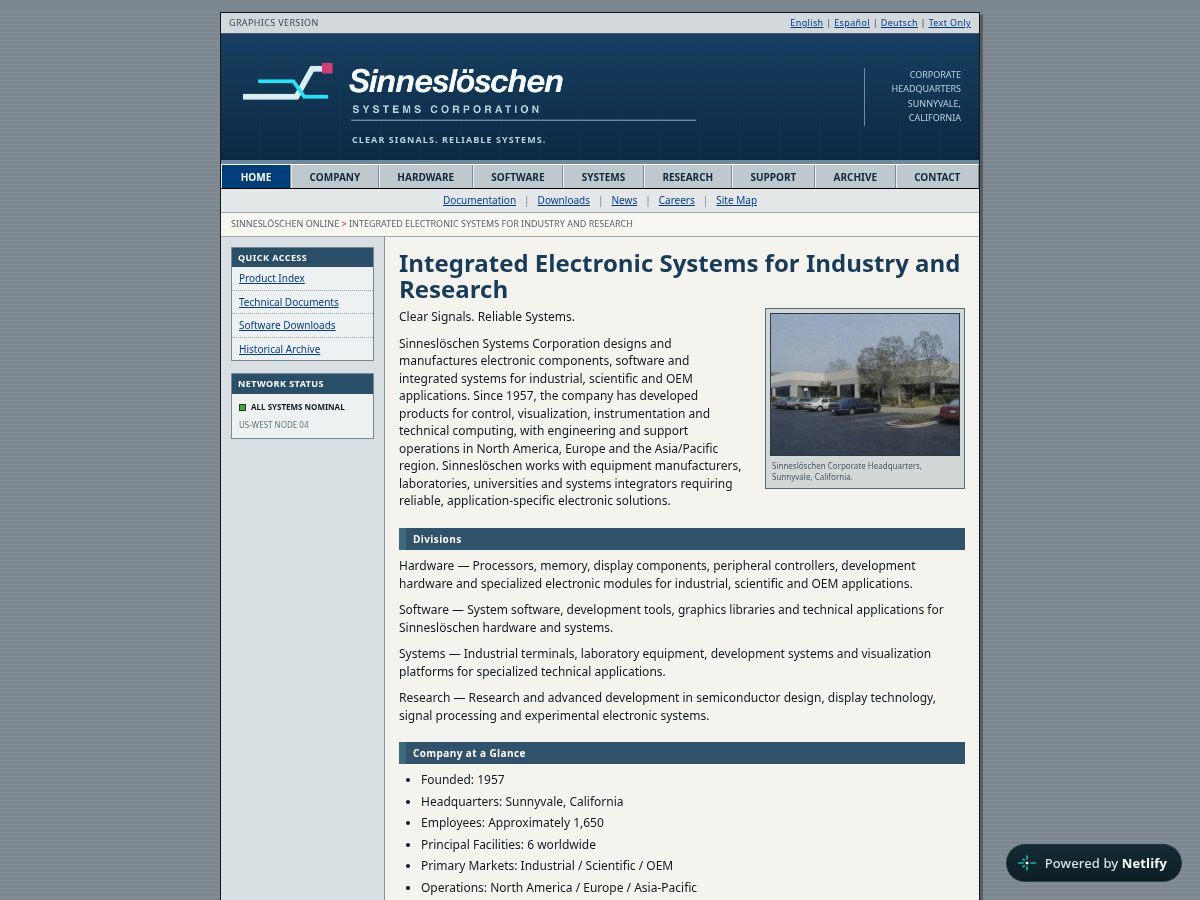Click 'Employees: Approximately 1,650' list item

coord(512,823)
